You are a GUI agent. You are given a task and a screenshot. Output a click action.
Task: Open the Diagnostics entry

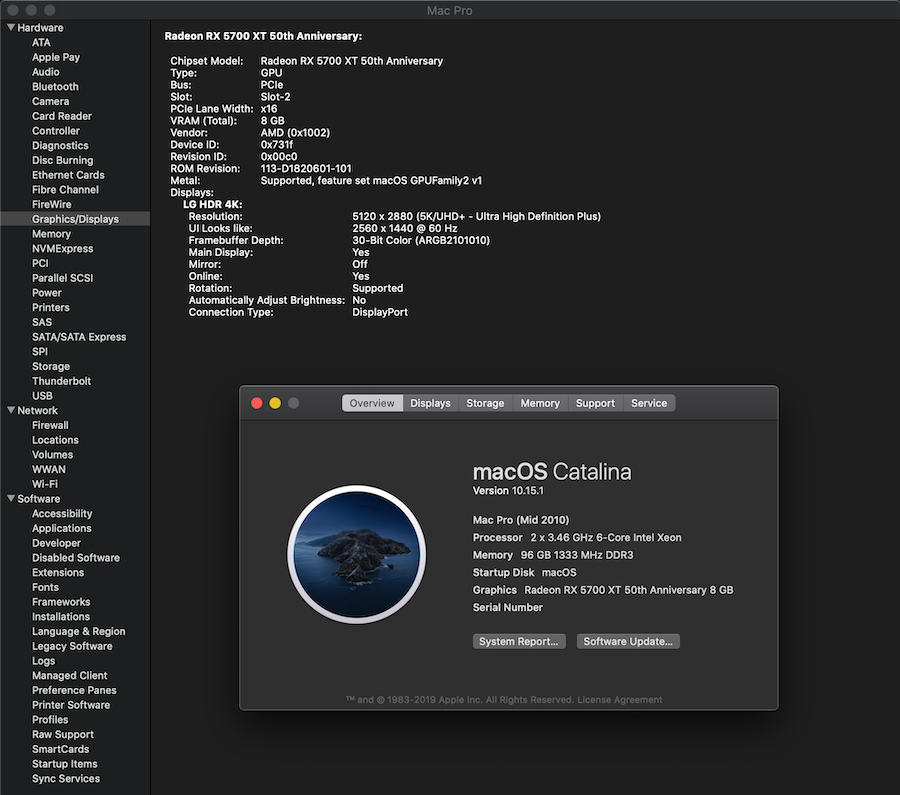(60, 145)
